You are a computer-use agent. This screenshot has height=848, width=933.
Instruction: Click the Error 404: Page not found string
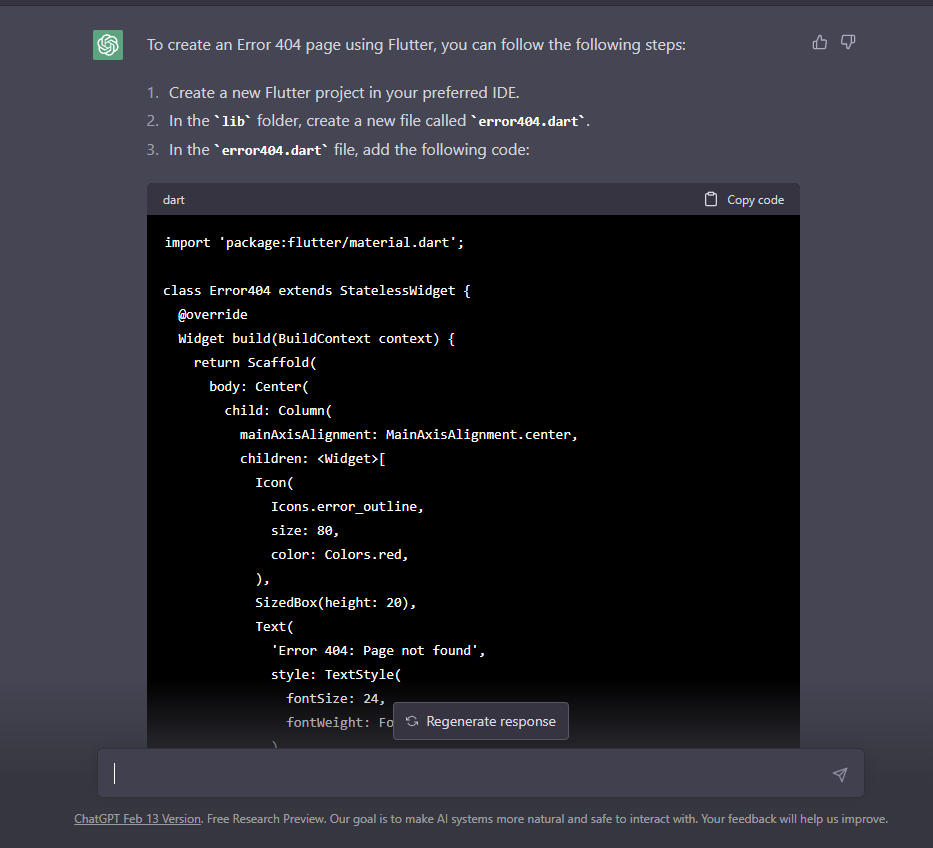[x=377, y=649]
